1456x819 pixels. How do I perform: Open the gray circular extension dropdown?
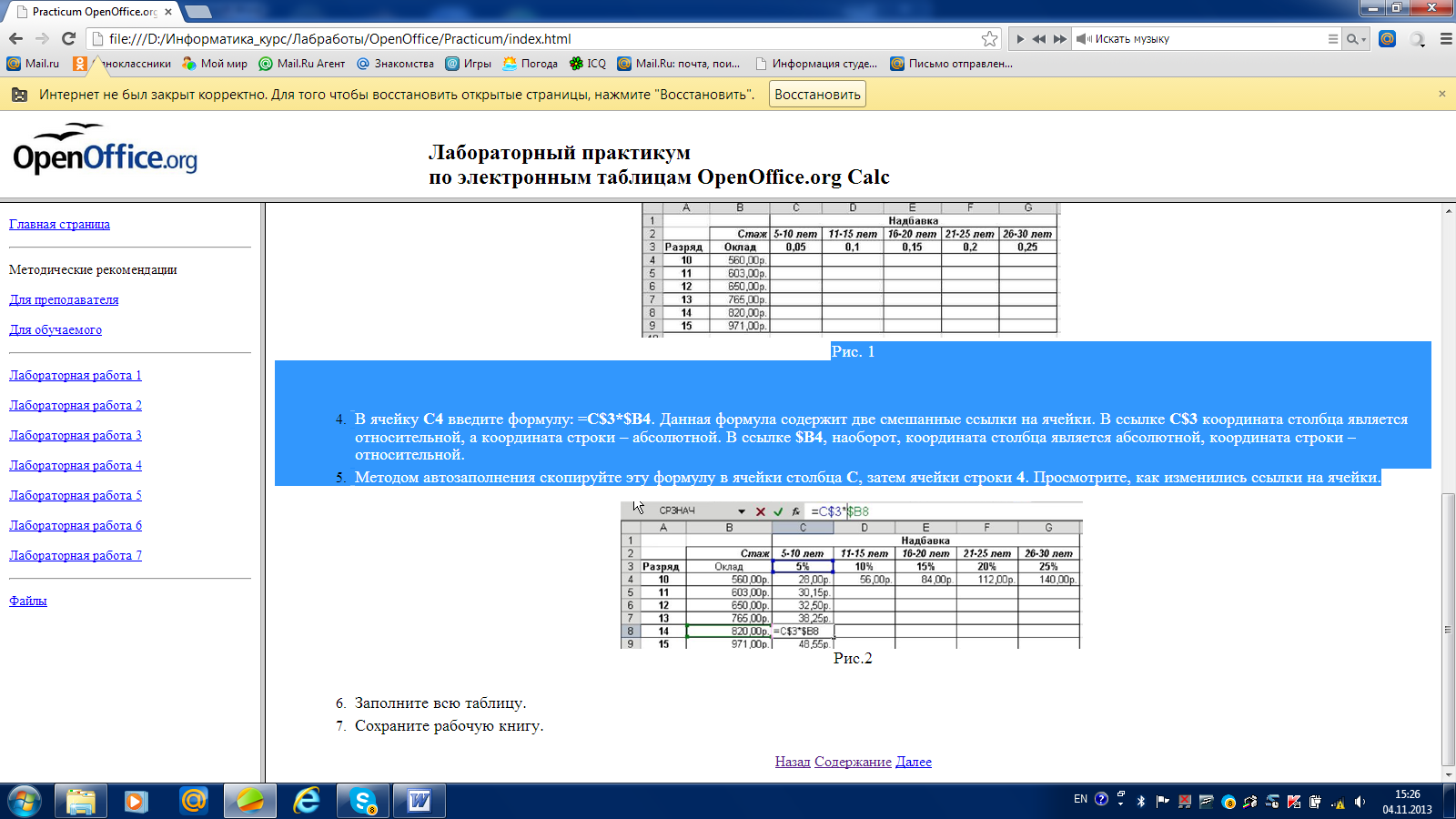point(1418,39)
